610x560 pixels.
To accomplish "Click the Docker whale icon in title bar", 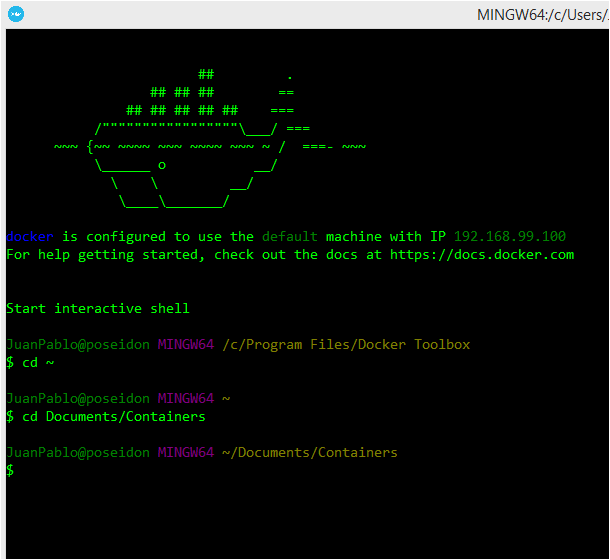I will coord(16,14).
